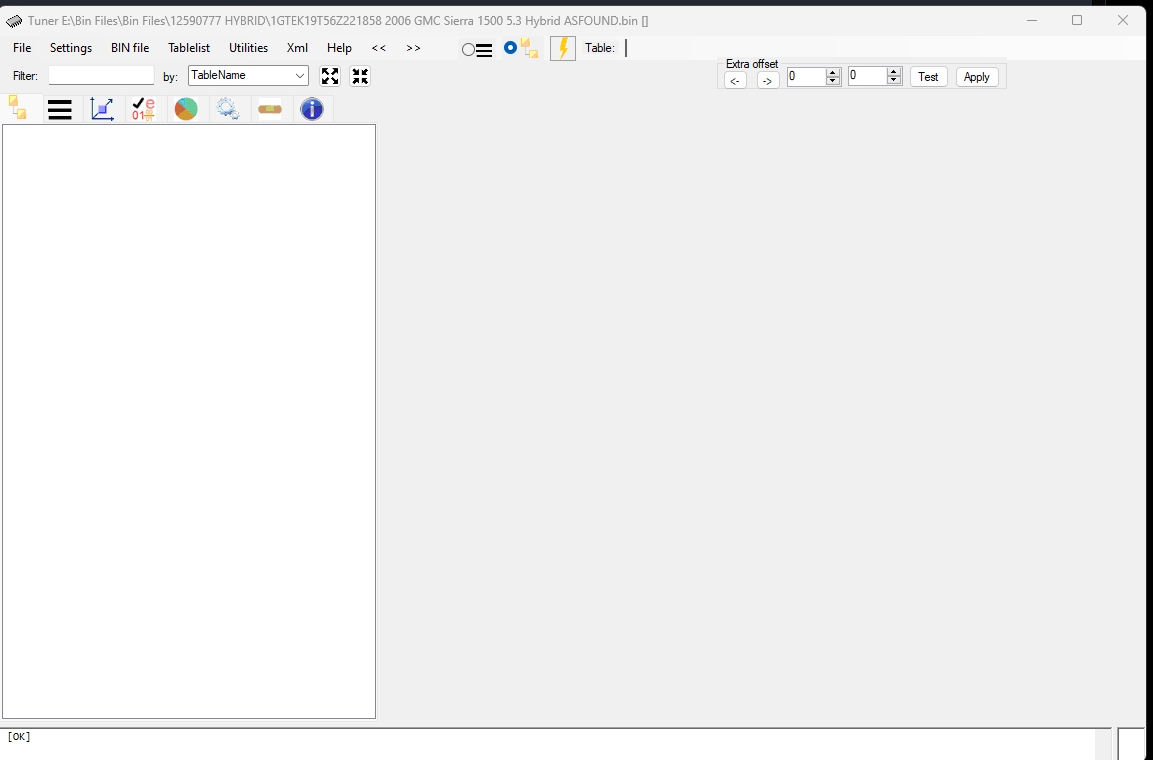Screen dimensions: 1153x760
Task: Click the Filter text input field
Action: pyautogui.click(x=101, y=75)
